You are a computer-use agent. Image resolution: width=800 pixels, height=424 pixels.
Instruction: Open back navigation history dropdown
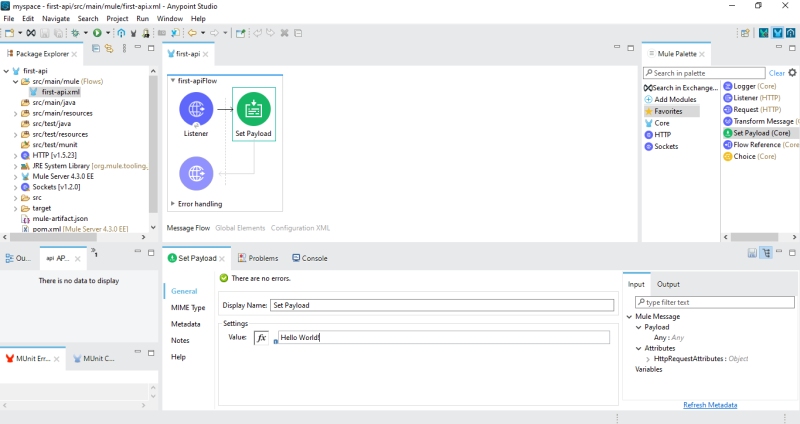(203, 33)
